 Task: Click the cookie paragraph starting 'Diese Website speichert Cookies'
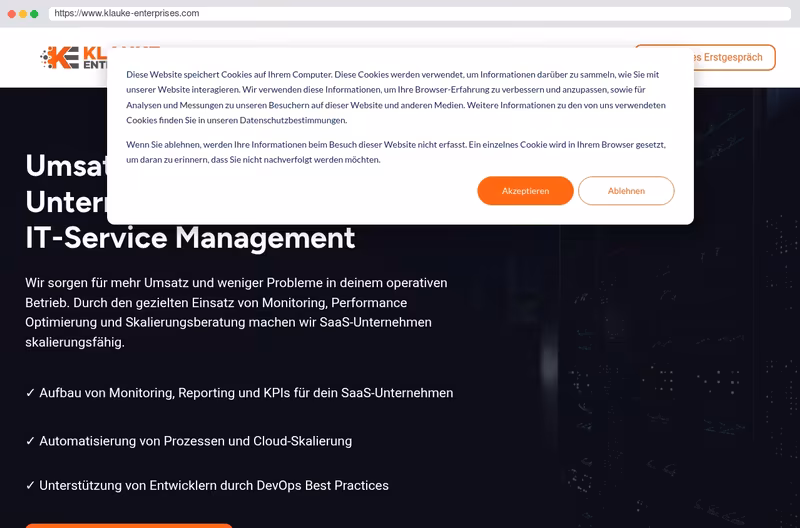[x=396, y=97]
